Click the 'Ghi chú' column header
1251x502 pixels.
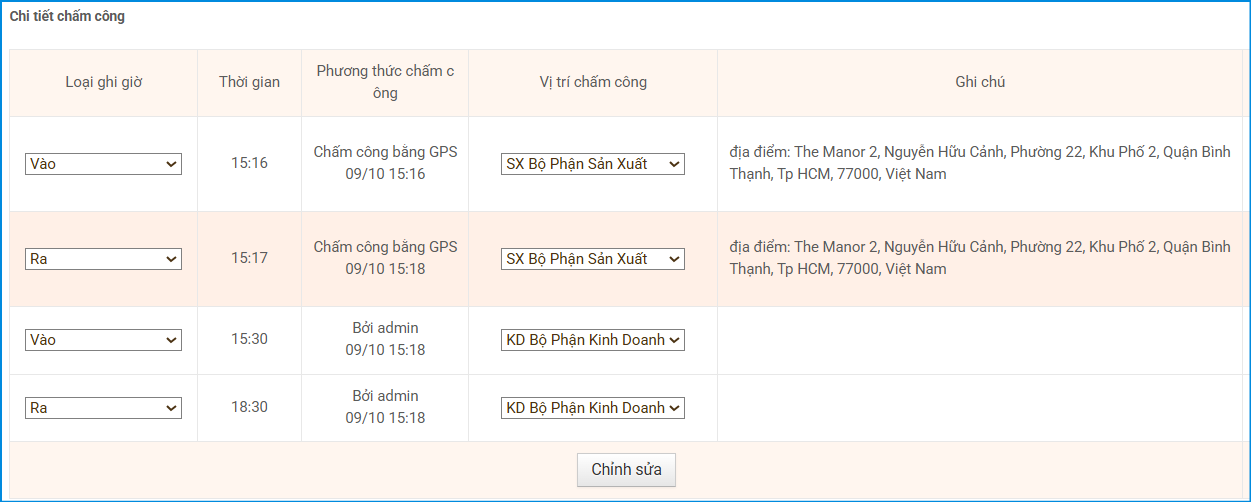pos(980,82)
